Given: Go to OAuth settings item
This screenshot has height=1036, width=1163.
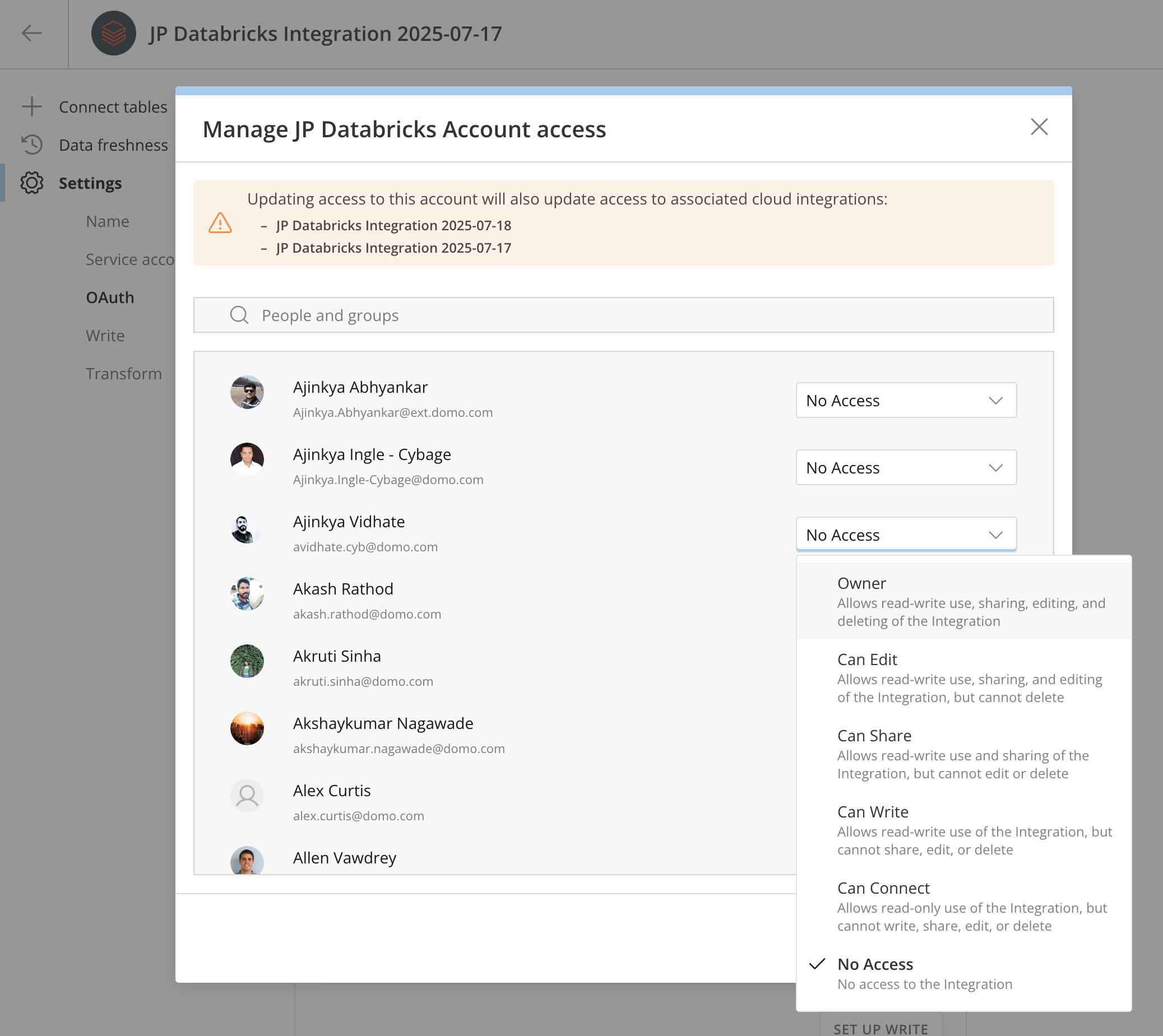Looking at the screenshot, I should (x=110, y=297).
